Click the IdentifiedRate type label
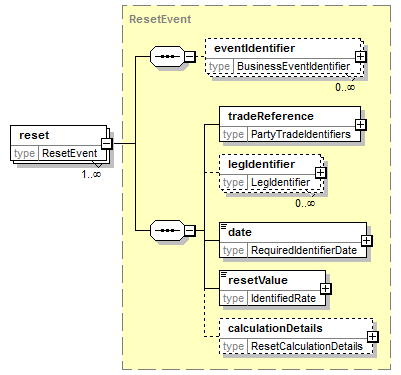The width and height of the screenshot is (401, 375). [x=283, y=298]
